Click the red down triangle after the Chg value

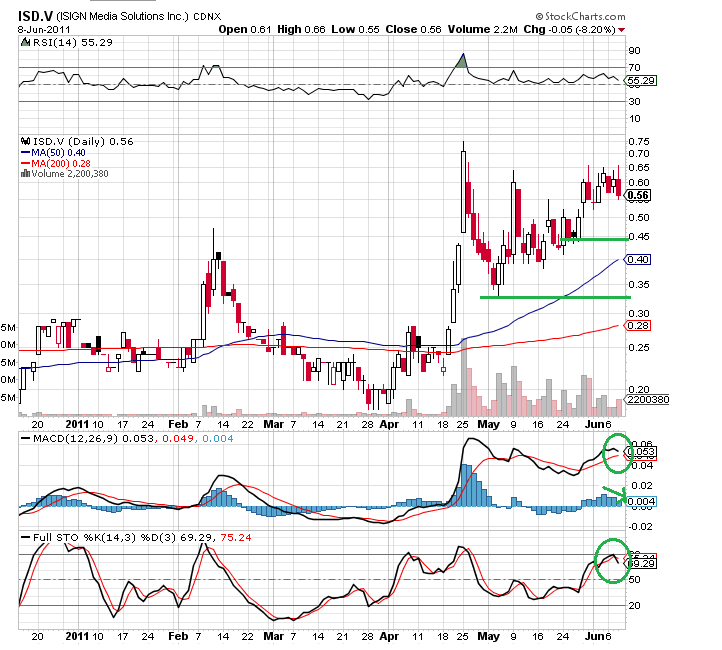point(622,30)
